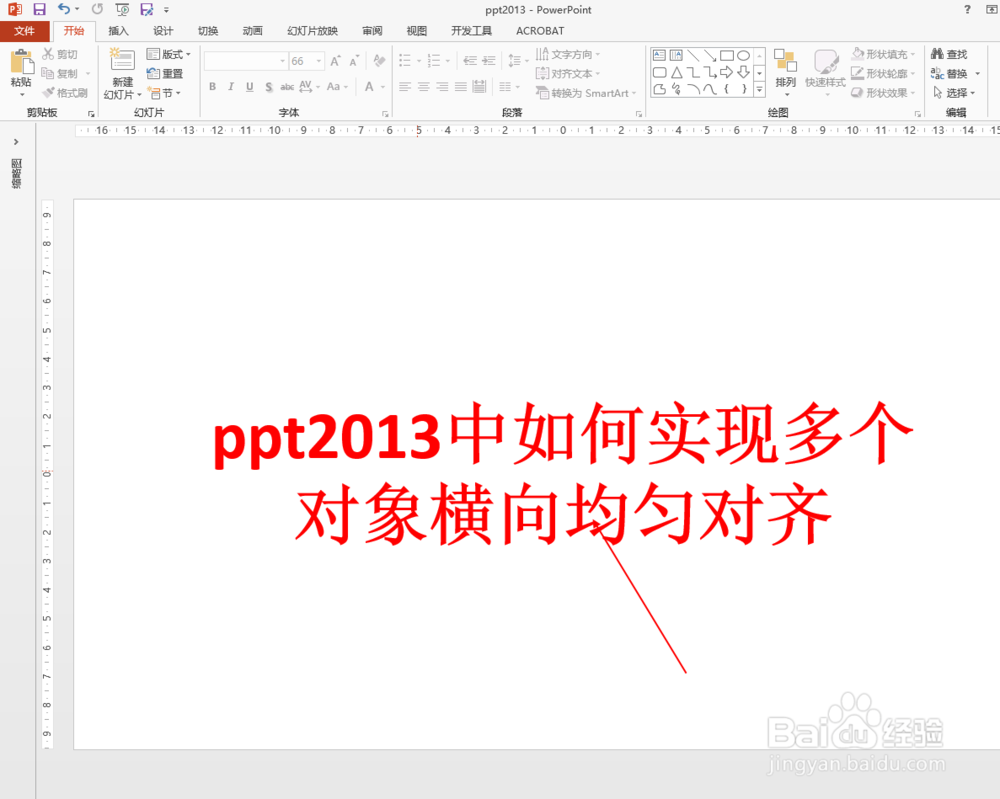
Task: Align text left
Action: click(x=404, y=87)
